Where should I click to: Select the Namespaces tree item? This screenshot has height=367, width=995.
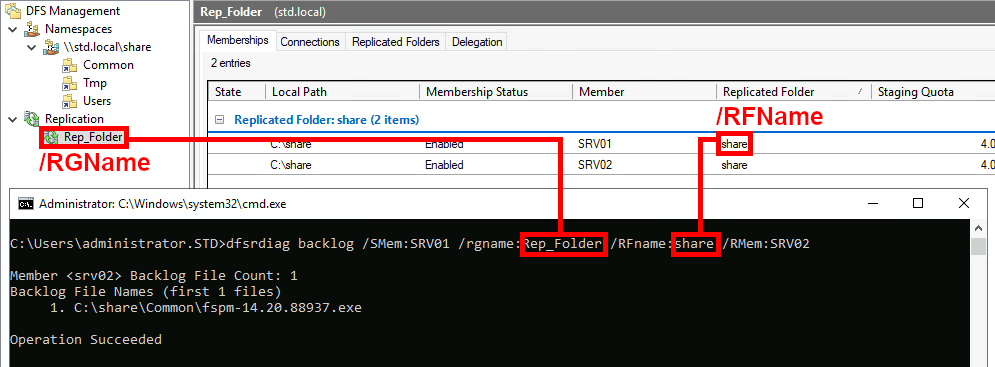click(79, 29)
